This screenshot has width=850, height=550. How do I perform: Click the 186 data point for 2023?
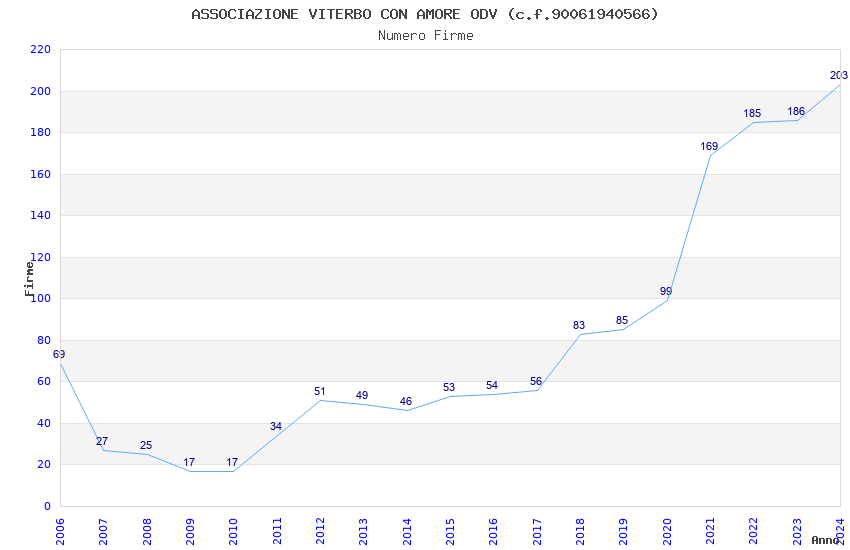[x=796, y=112]
